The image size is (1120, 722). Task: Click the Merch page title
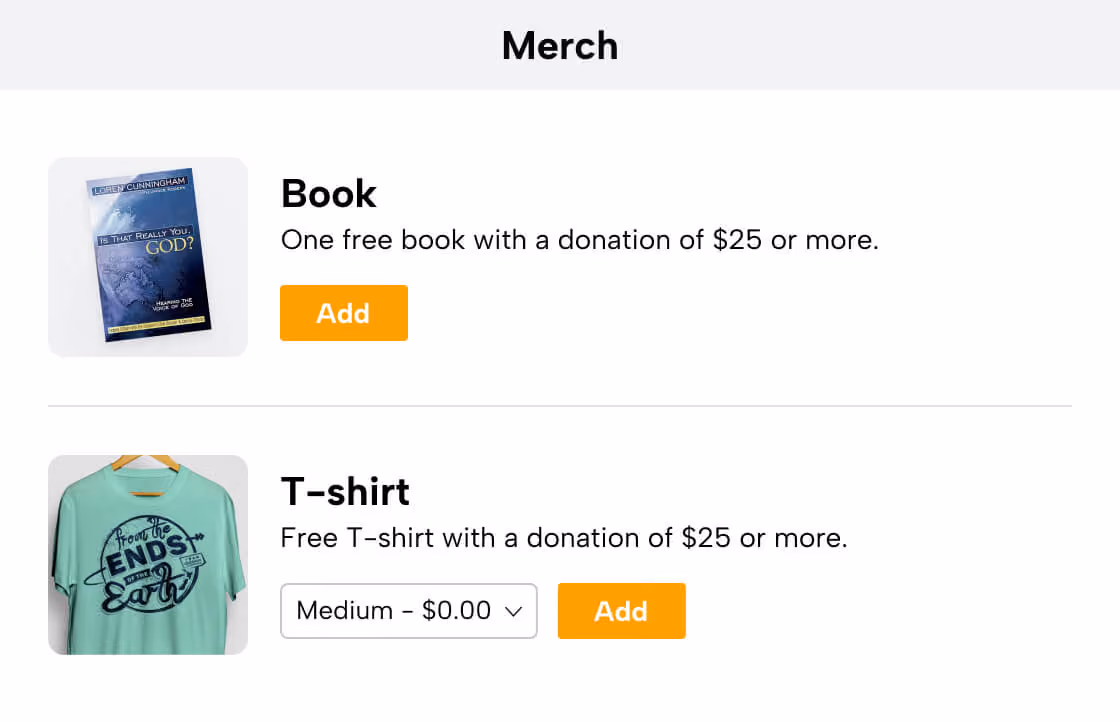point(560,46)
